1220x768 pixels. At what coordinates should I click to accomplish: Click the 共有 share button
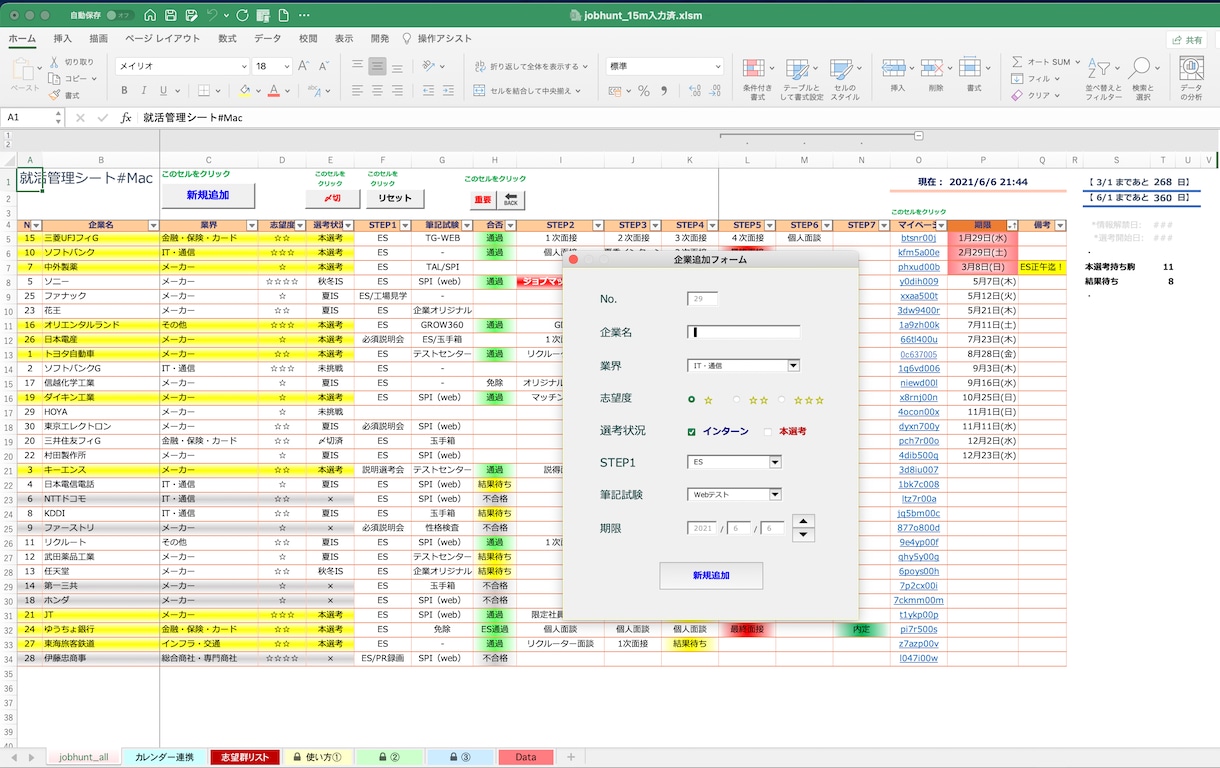1186,40
